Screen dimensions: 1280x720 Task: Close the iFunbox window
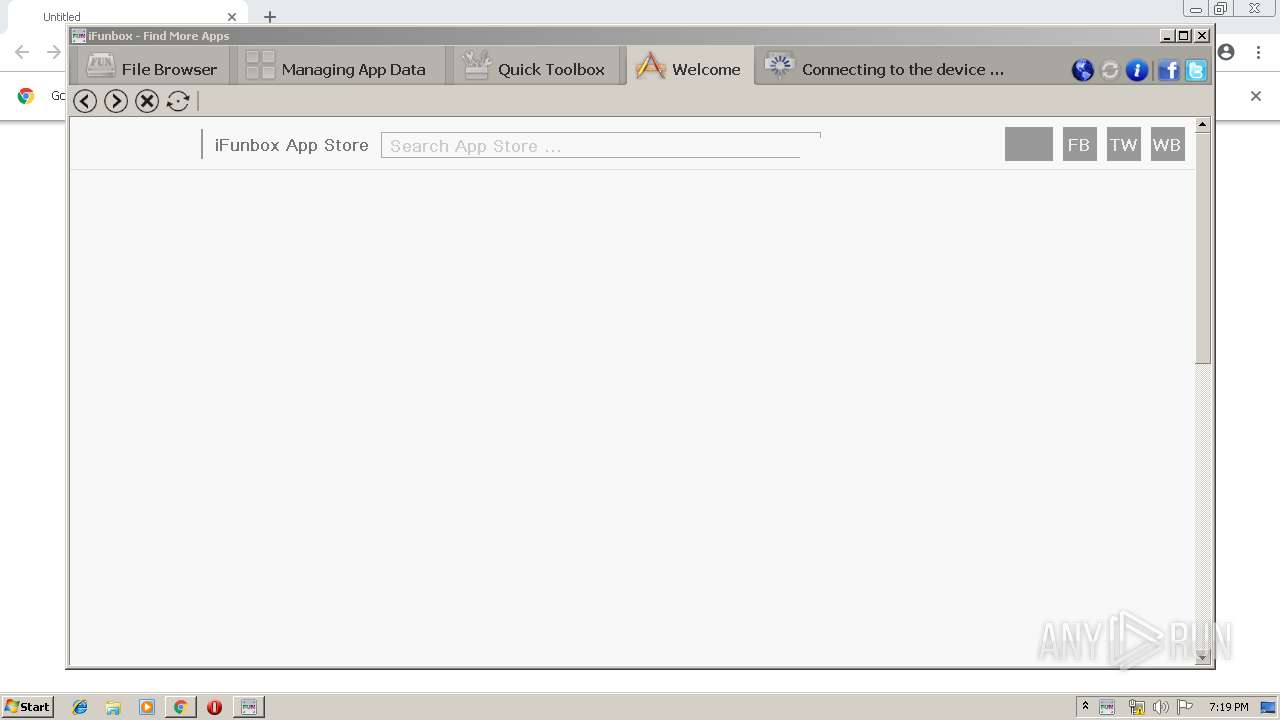pyautogui.click(x=1202, y=35)
